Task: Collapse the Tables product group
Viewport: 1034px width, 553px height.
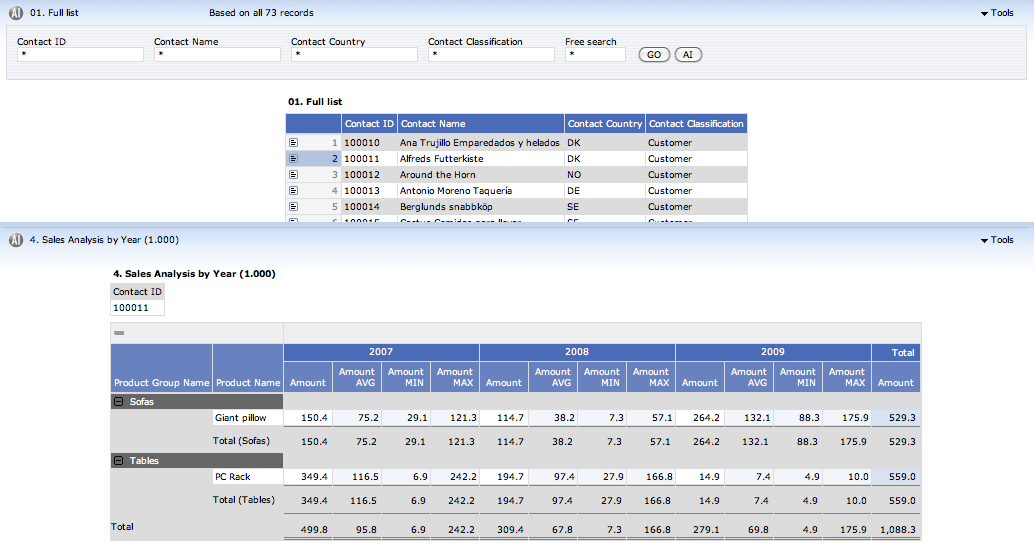Action: point(119,461)
